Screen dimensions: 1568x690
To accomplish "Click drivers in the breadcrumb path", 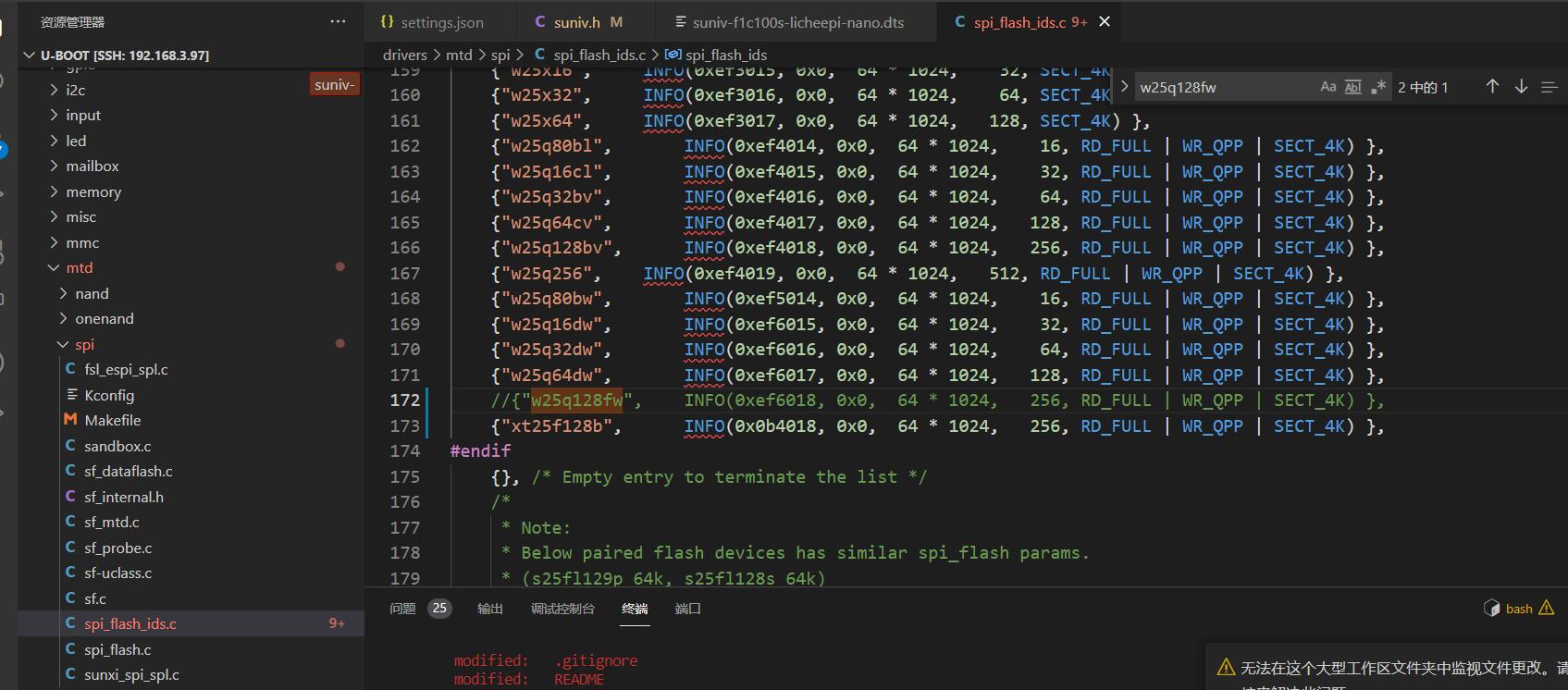I will [x=405, y=55].
